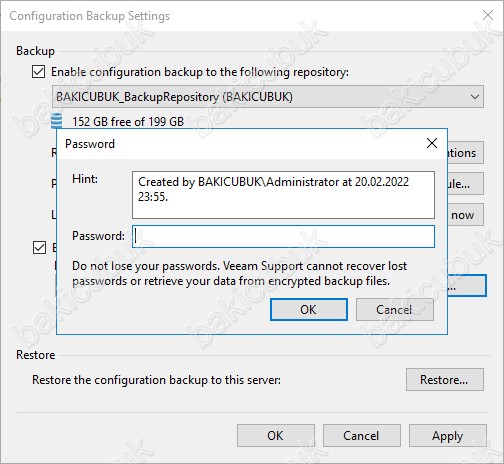This screenshot has width=504, height=464.
Task: Click inside the Password input field
Action: 283,237
